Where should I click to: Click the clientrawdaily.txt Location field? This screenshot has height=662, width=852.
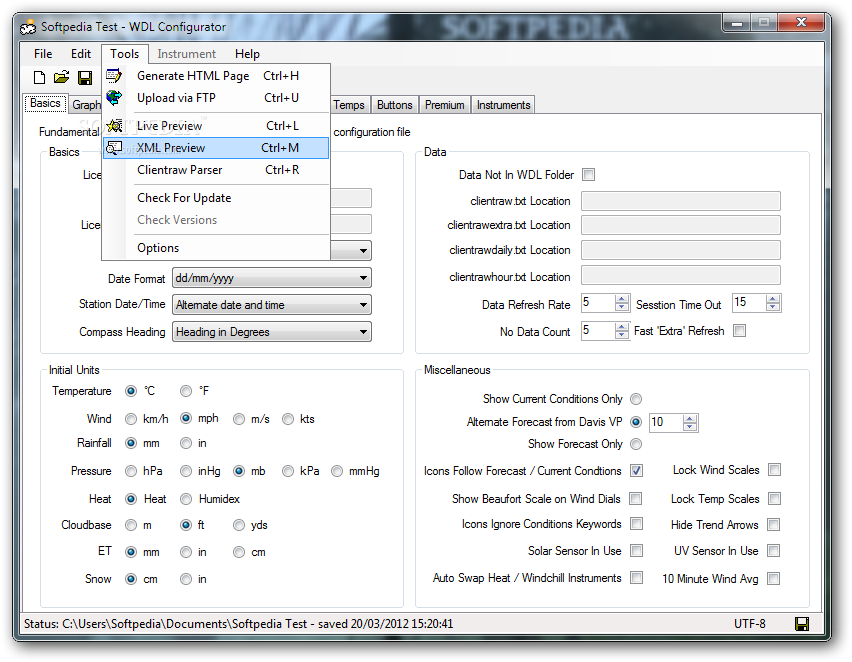tap(681, 250)
